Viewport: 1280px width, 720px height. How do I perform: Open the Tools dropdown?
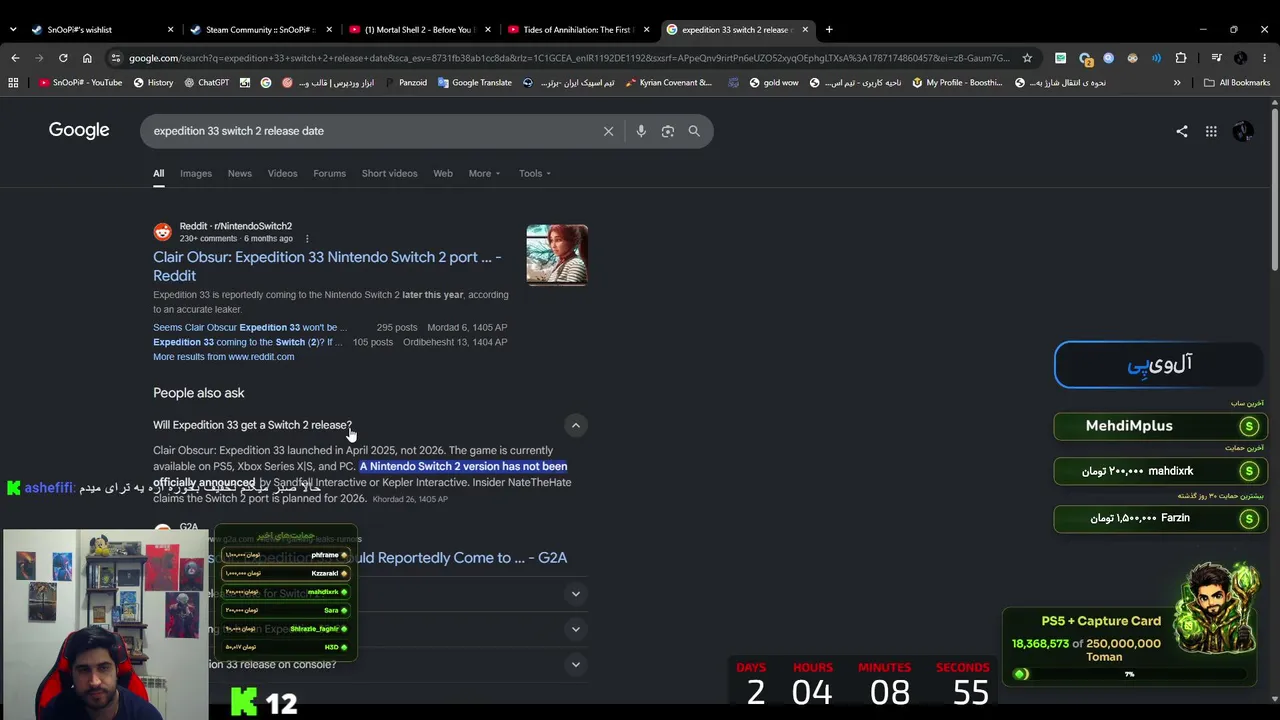pyautogui.click(x=535, y=173)
